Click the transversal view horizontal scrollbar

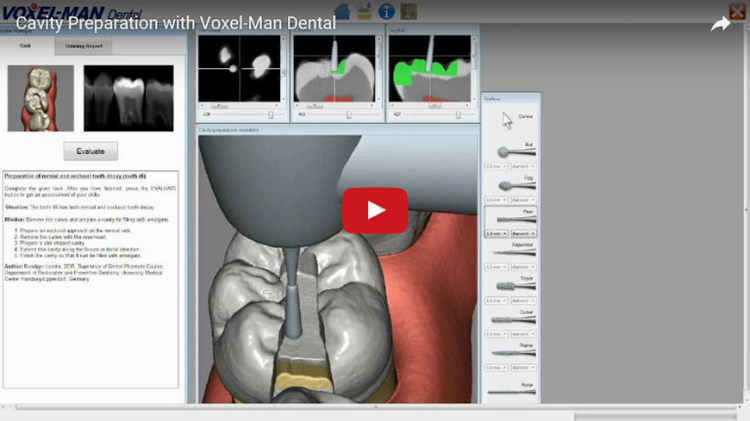point(239,105)
